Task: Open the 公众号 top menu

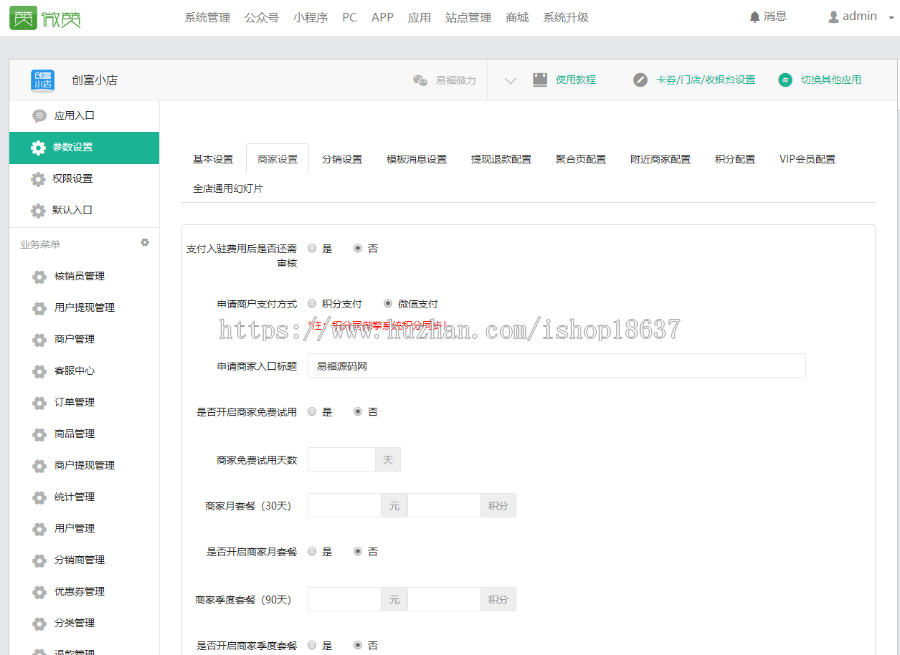Action: click(262, 18)
